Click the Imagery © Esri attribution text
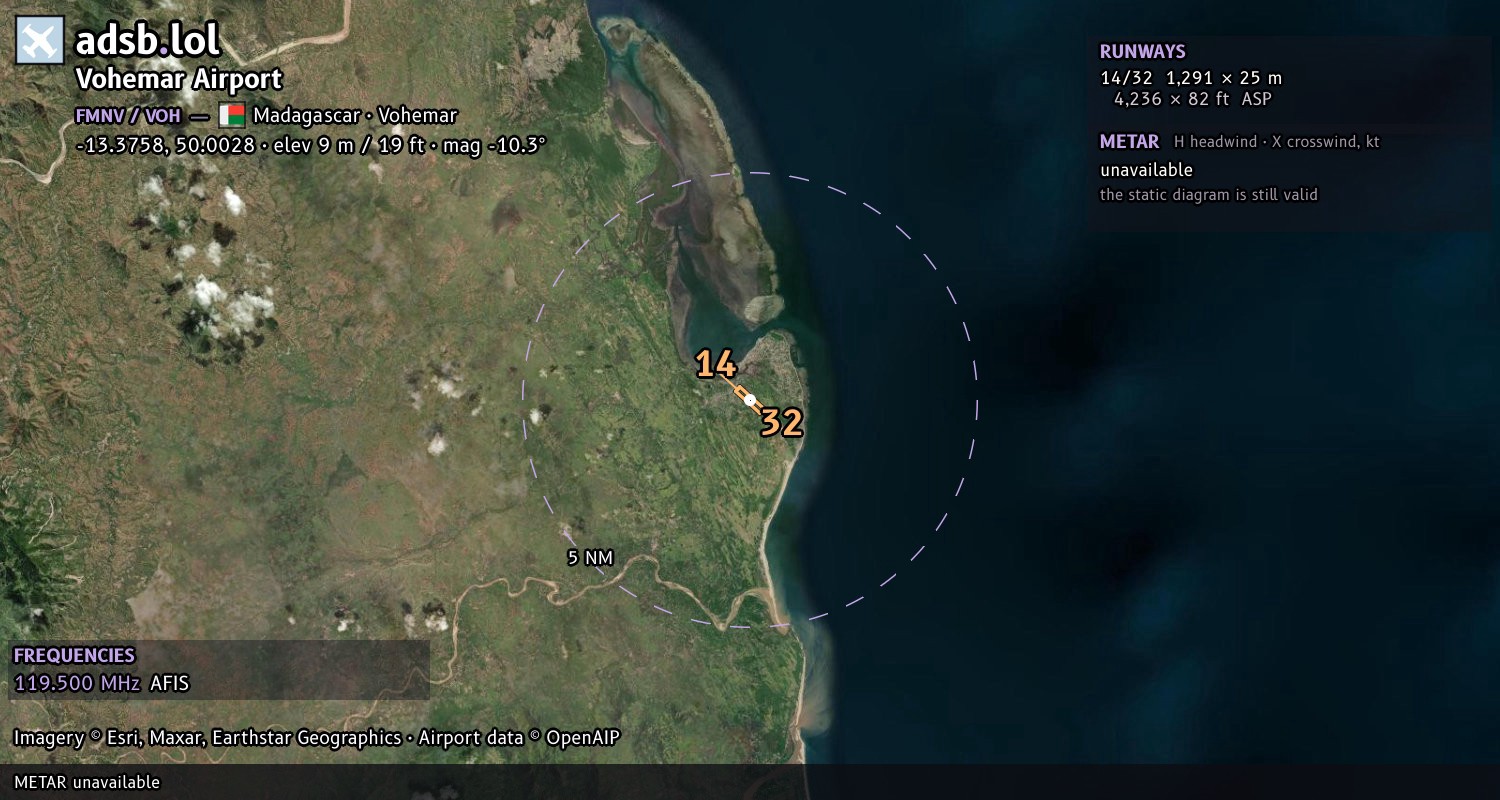Image resolution: width=1500 pixels, height=800 pixels. tap(207, 738)
